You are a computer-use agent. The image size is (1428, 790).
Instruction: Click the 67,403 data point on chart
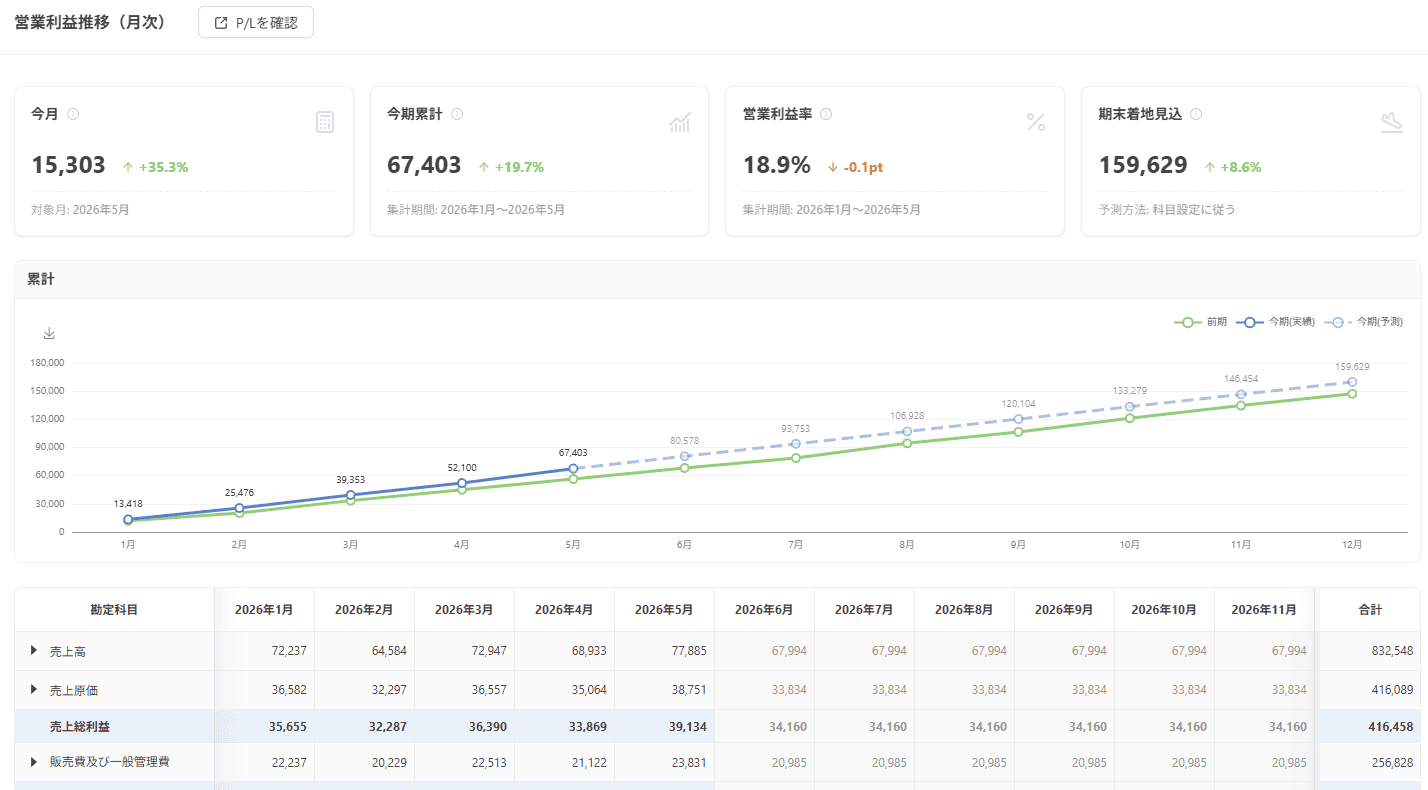573,468
